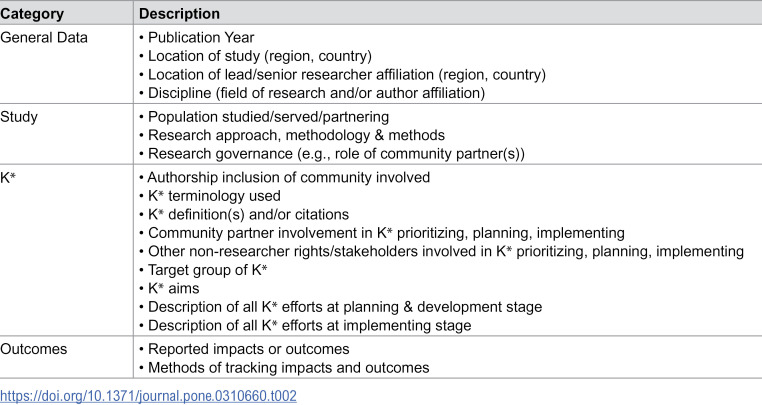Click Authorship inclusion of community involved
Screen dimensions: 762x405
coord(284,177)
